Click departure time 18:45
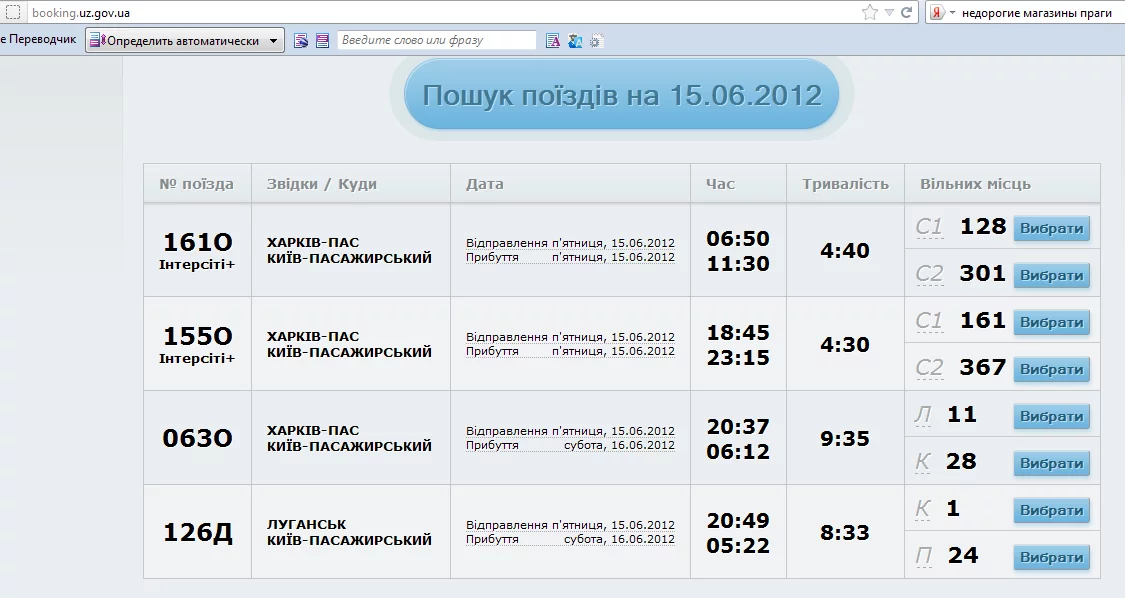The height and width of the screenshot is (598, 1125). pyautogui.click(x=738, y=332)
